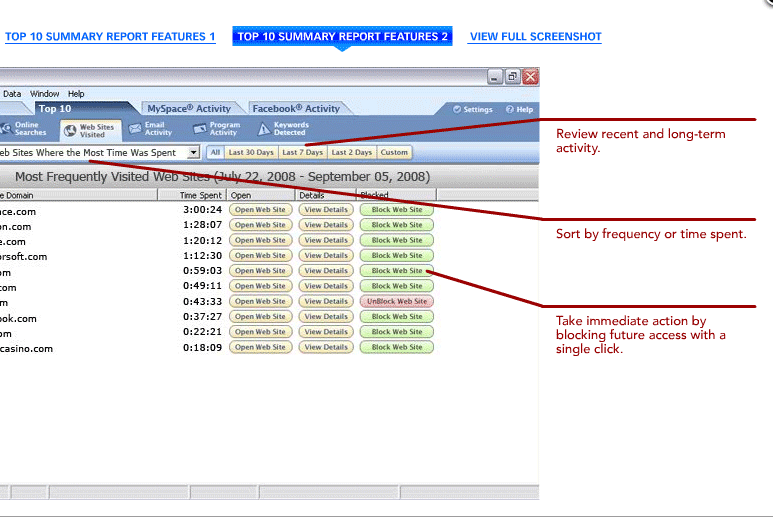The image size is (773, 518).
Task: Filter by All dates
Action: coord(215,152)
